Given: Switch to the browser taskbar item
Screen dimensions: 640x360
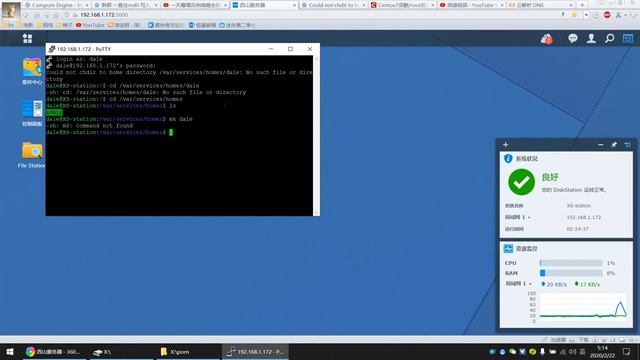Looking at the screenshot, I should (x=53, y=351).
